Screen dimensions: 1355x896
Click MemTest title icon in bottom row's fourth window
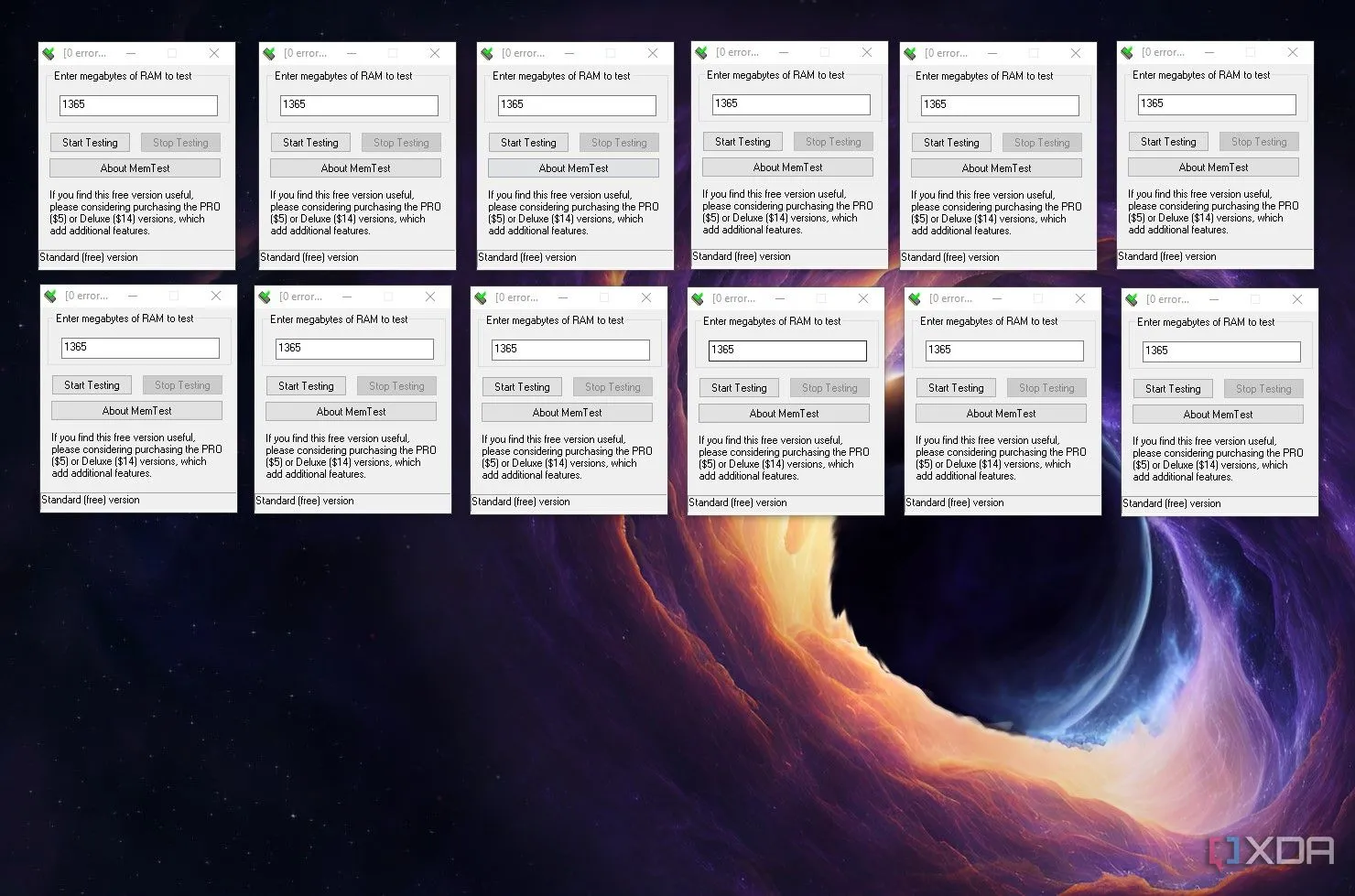[x=699, y=299]
